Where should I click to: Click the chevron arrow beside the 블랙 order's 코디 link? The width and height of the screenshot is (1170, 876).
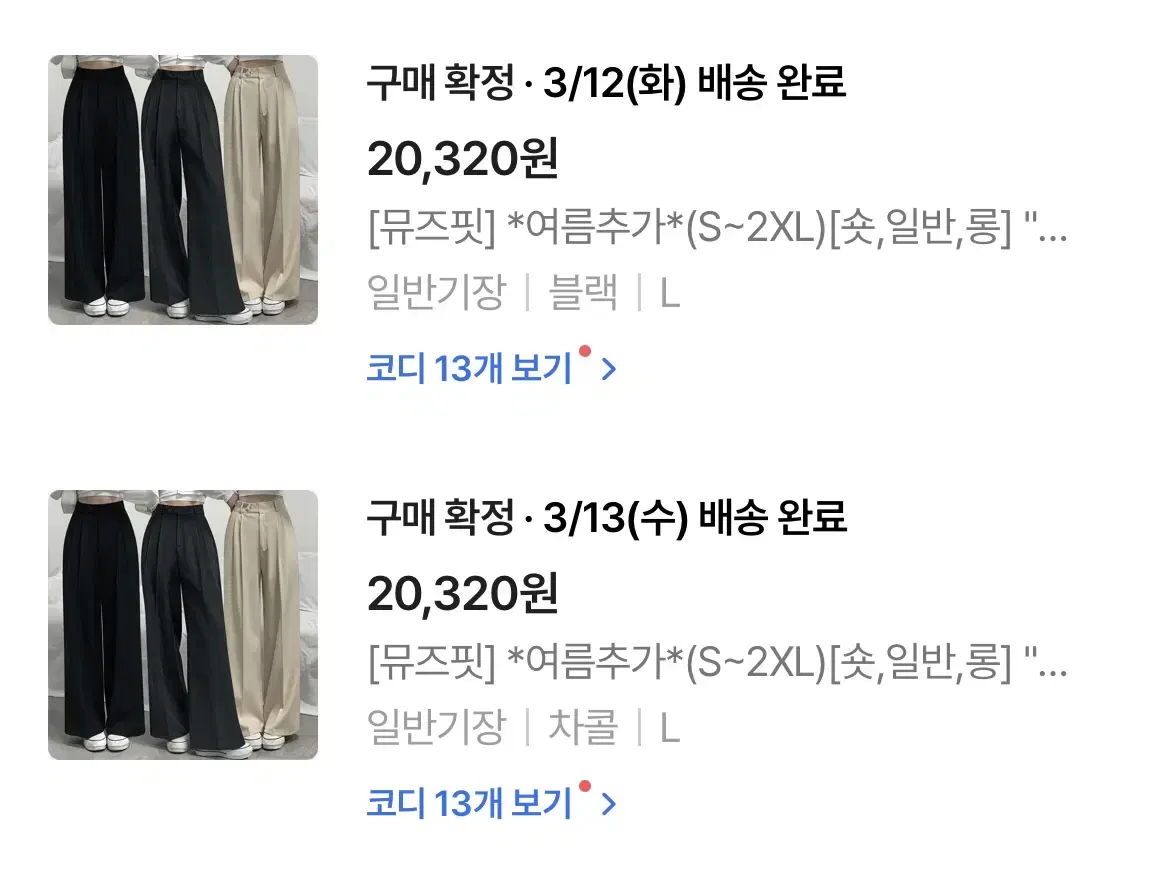click(609, 369)
